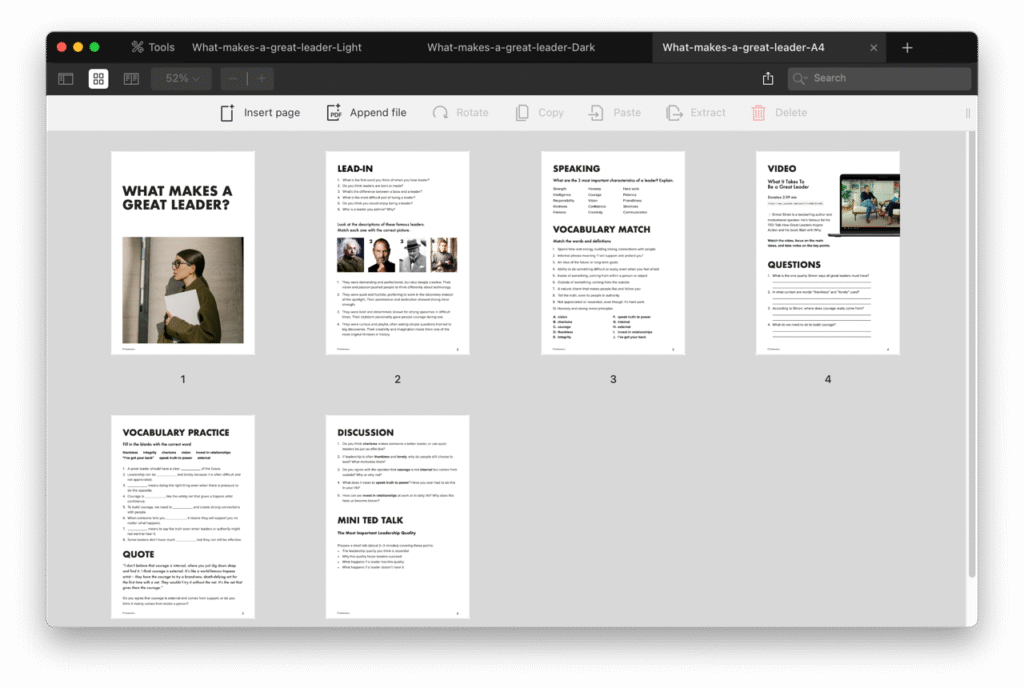Open a new tab with plus icon
Image resolution: width=1024 pixels, height=688 pixels.
click(907, 47)
